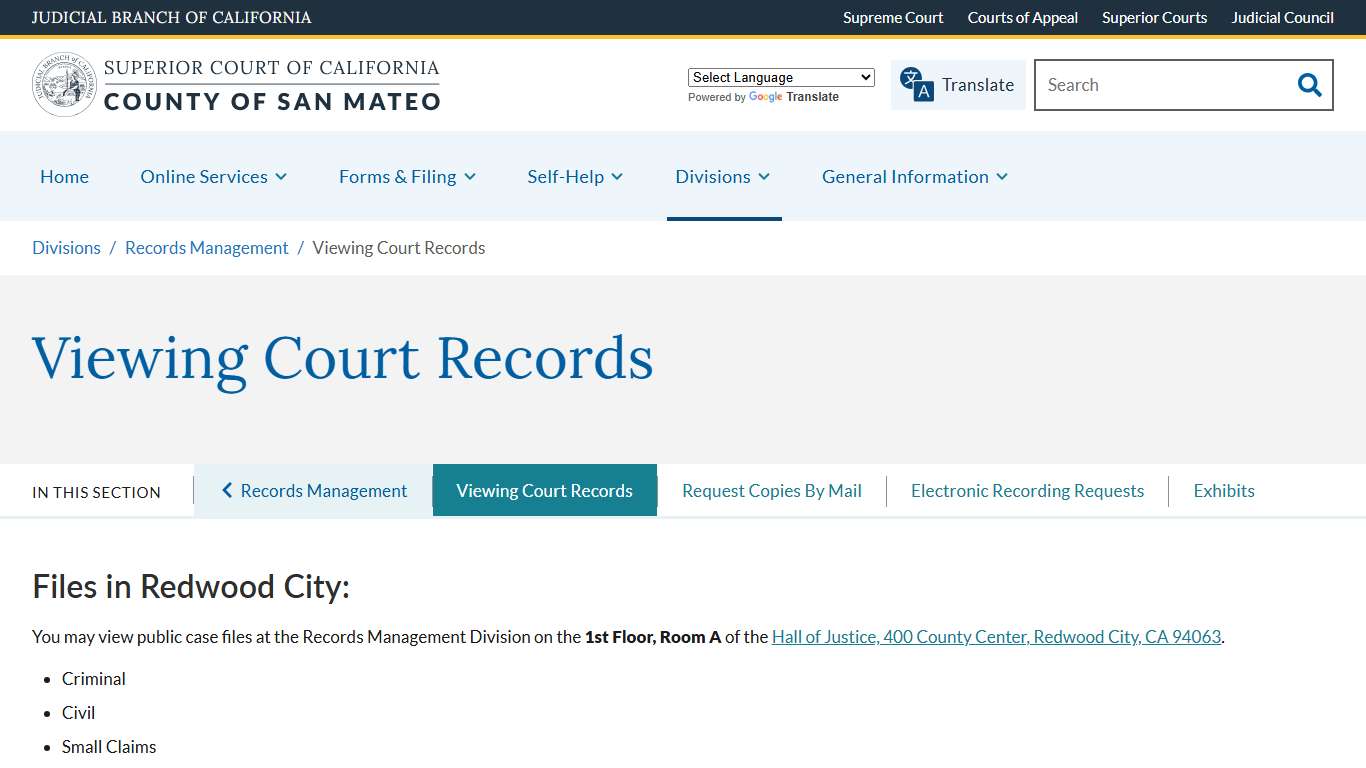Switch to the Request Copies By Mail tab
This screenshot has width=1366, height=768.
pos(771,490)
